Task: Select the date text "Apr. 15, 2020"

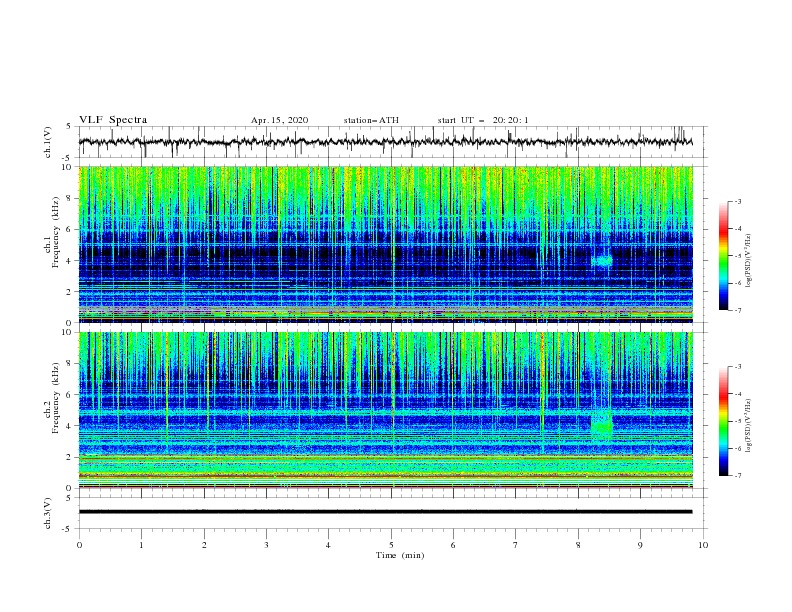Action: click(x=279, y=120)
